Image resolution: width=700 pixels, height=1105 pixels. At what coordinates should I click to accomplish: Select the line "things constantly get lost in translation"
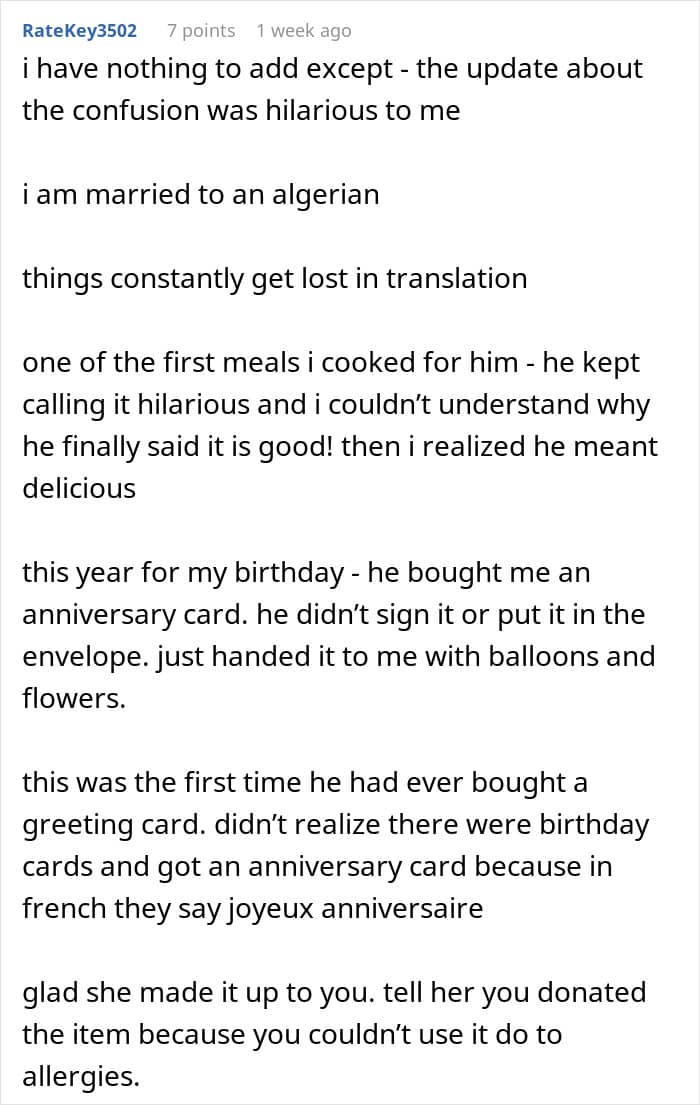(x=274, y=277)
